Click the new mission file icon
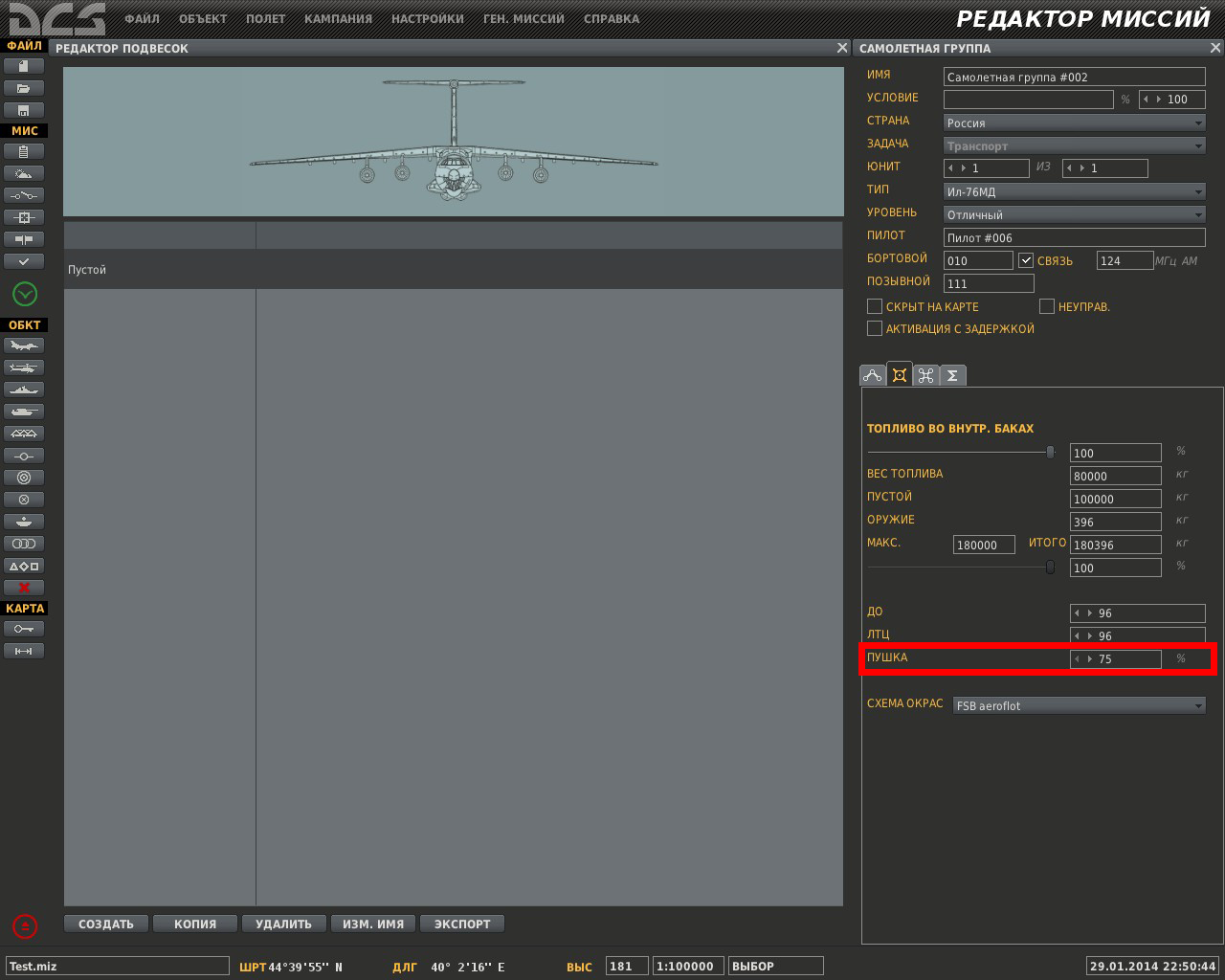1225x980 pixels. [x=24, y=66]
